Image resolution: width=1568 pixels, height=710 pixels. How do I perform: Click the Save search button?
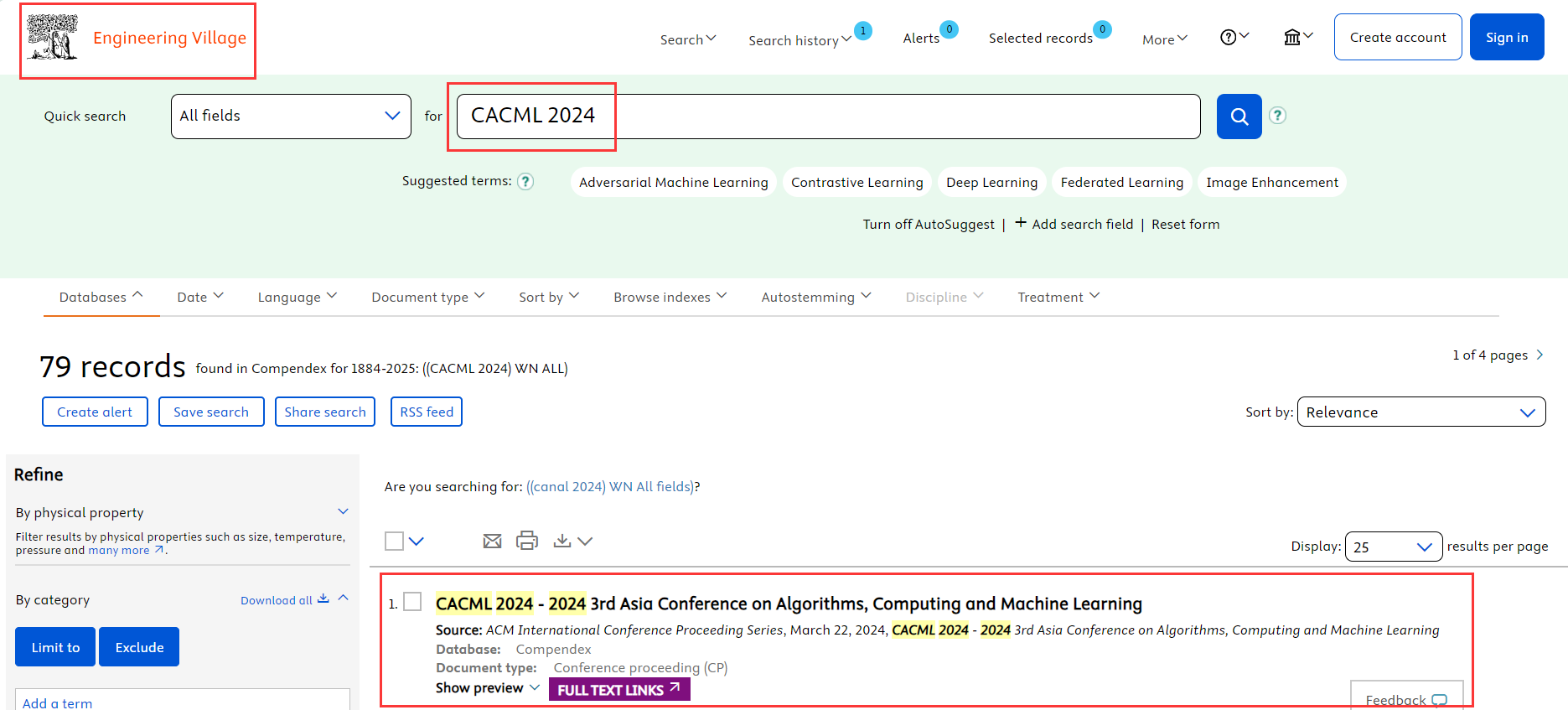[211, 412]
